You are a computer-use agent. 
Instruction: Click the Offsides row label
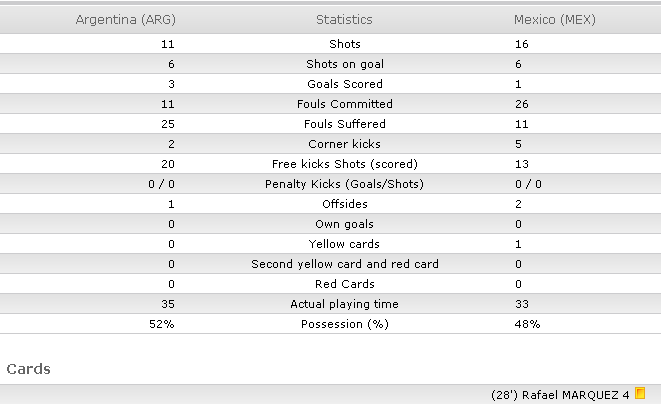[345, 204]
